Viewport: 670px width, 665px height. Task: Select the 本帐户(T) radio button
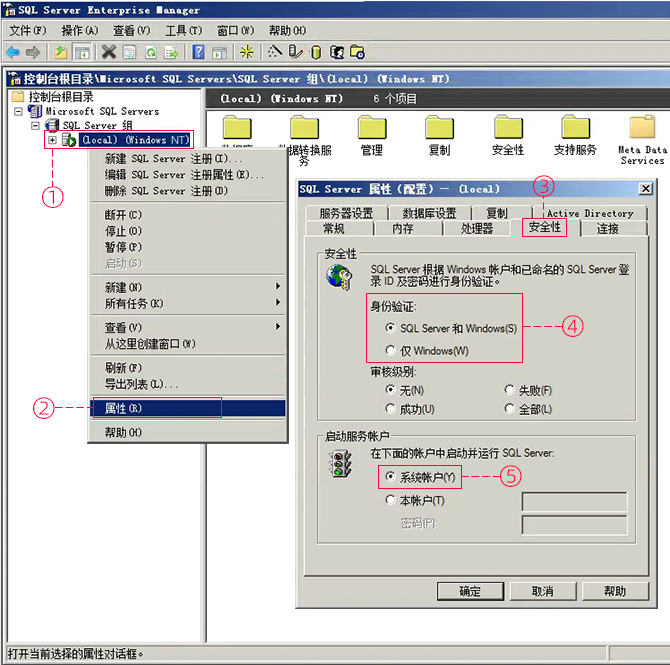click(391, 500)
